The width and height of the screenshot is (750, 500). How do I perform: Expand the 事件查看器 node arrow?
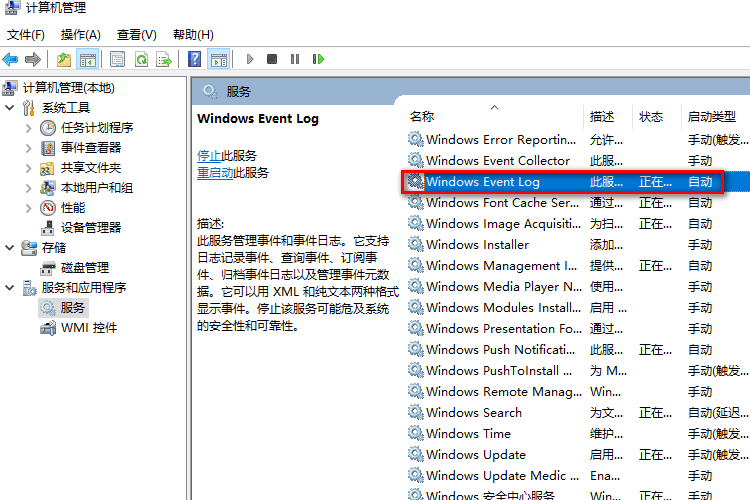coord(29,148)
